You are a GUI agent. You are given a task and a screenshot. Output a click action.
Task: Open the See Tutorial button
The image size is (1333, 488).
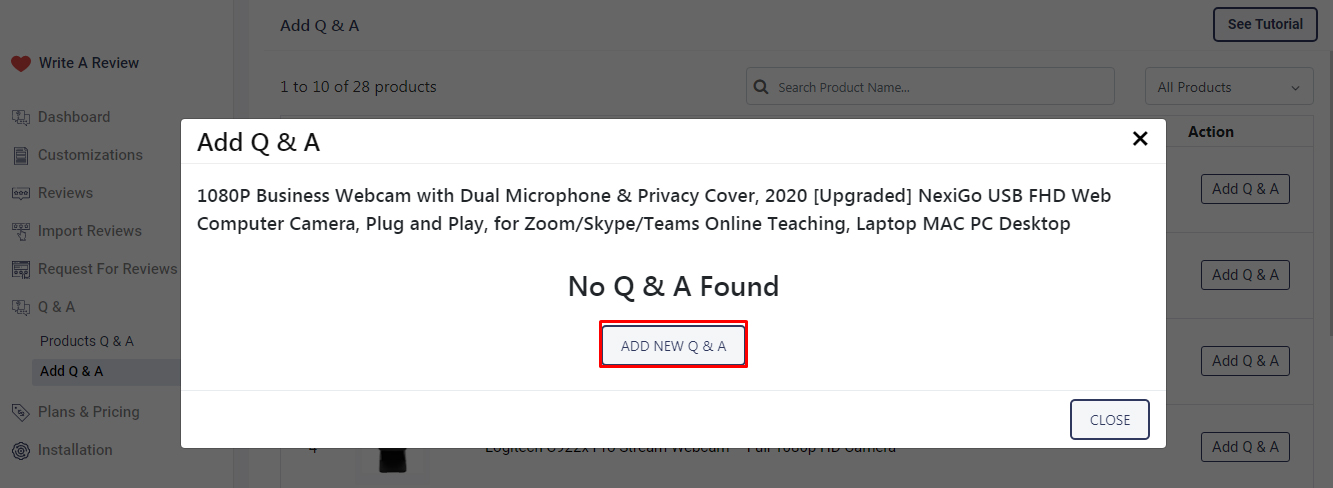point(1264,24)
